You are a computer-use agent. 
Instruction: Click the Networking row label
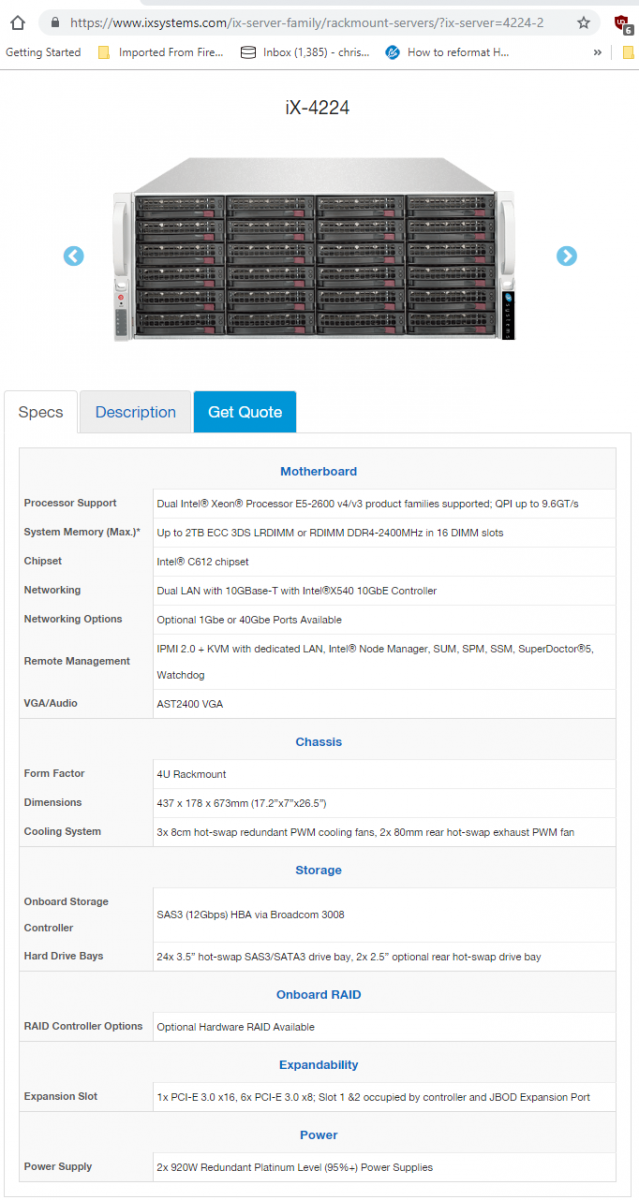[52, 590]
